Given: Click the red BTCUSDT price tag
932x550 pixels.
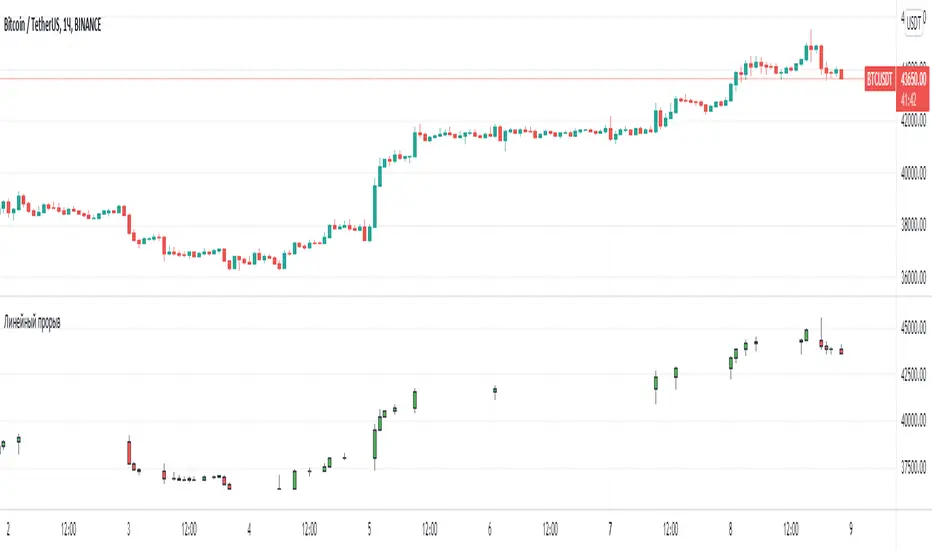Looking at the screenshot, I should [x=881, y=77].
